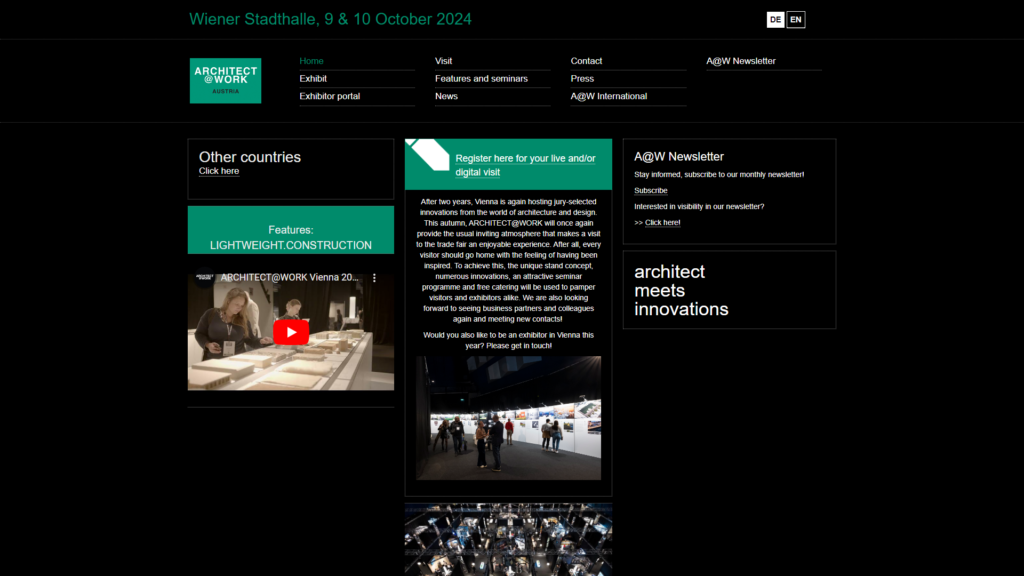Open the Contact page
Screen dimensions: 1024x576
[586, 61]
